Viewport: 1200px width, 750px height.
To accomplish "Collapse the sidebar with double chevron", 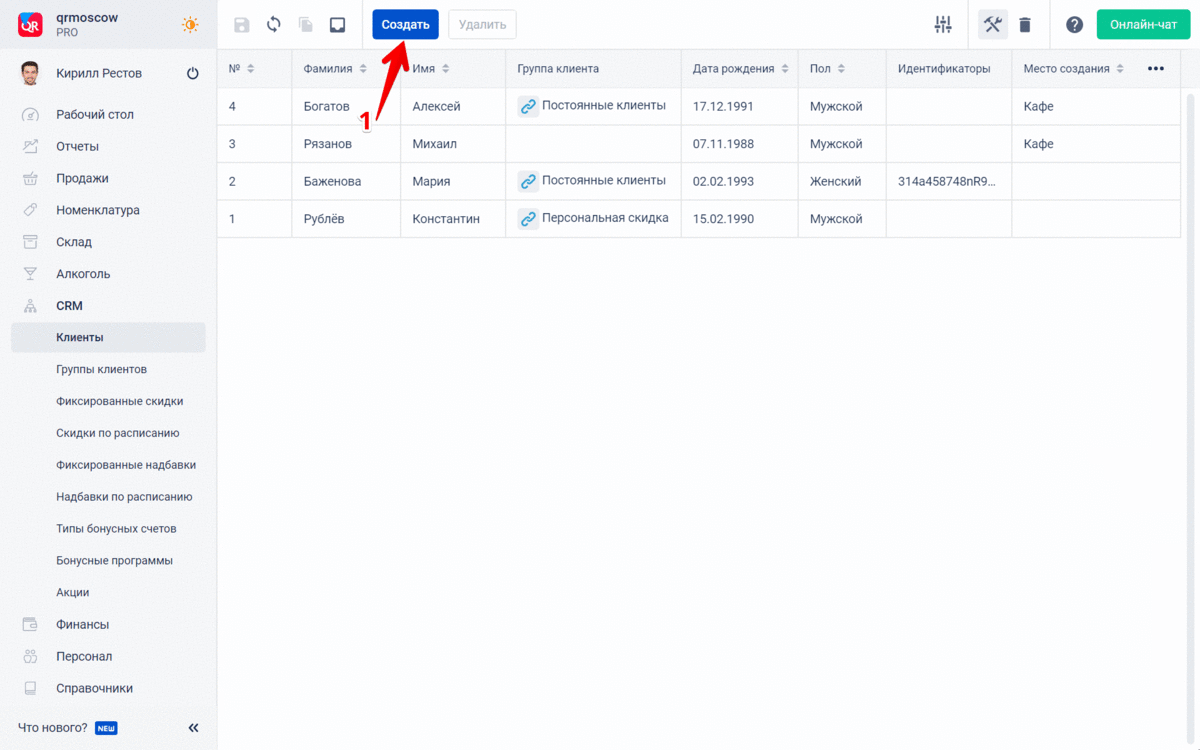I will (x=193, y=728).
